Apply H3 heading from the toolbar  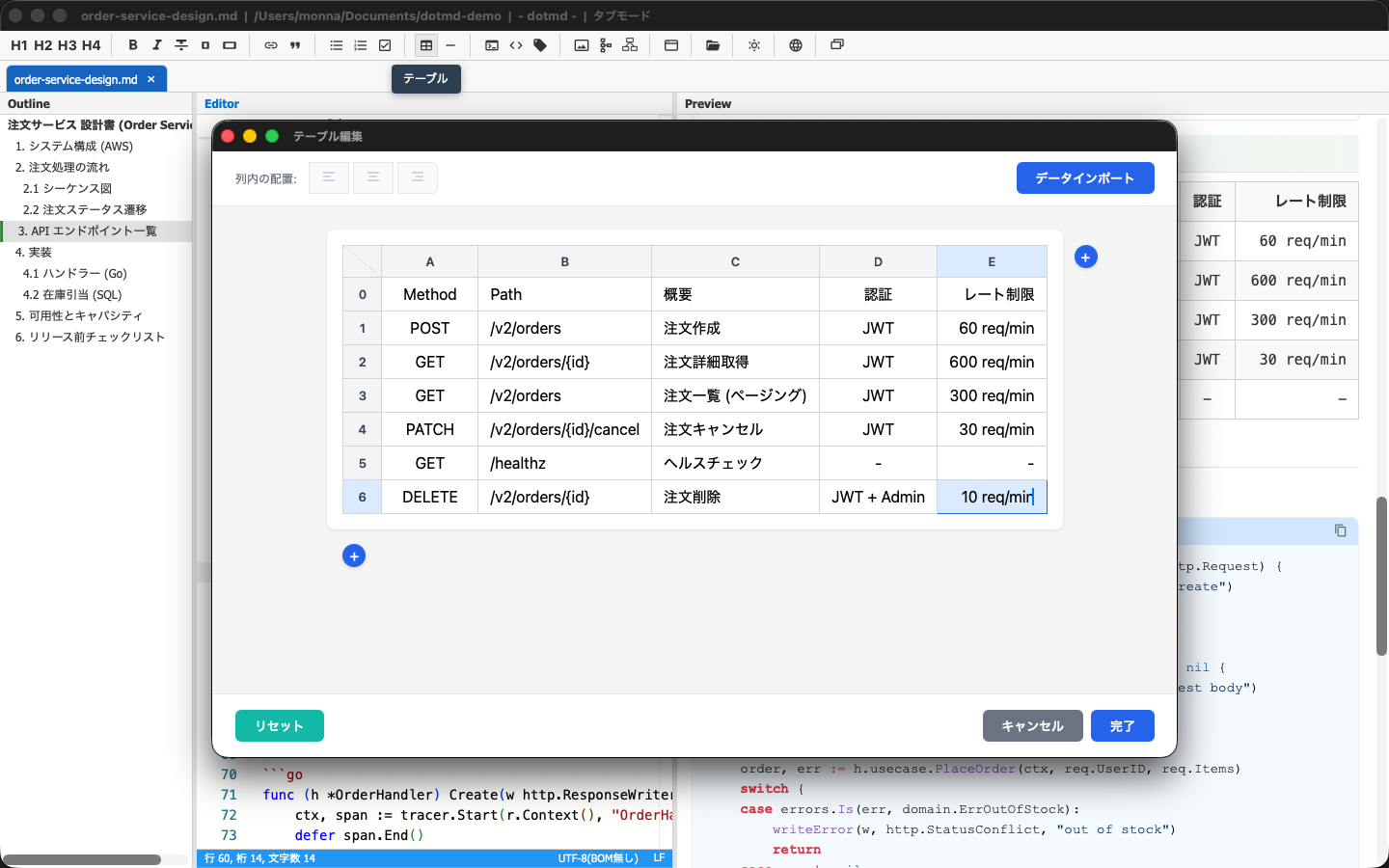[68, 45]
